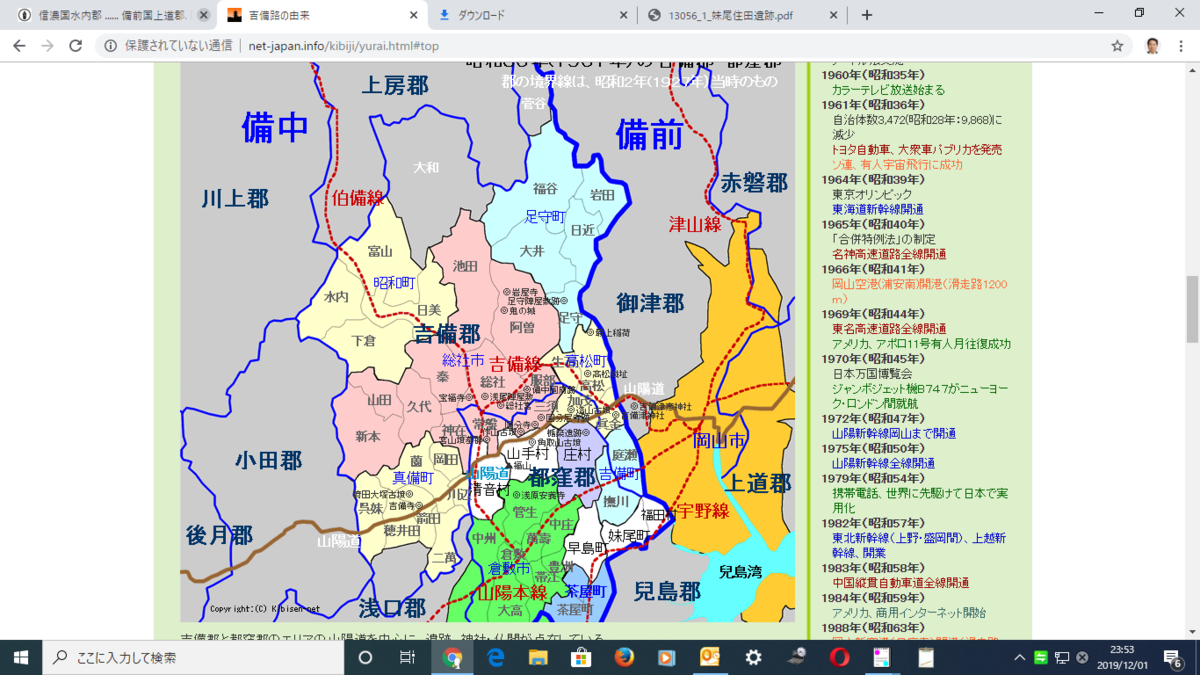Open Chrome's three-dot menu
Screen dimensions: 1200x675
[x=1182, y=46]
